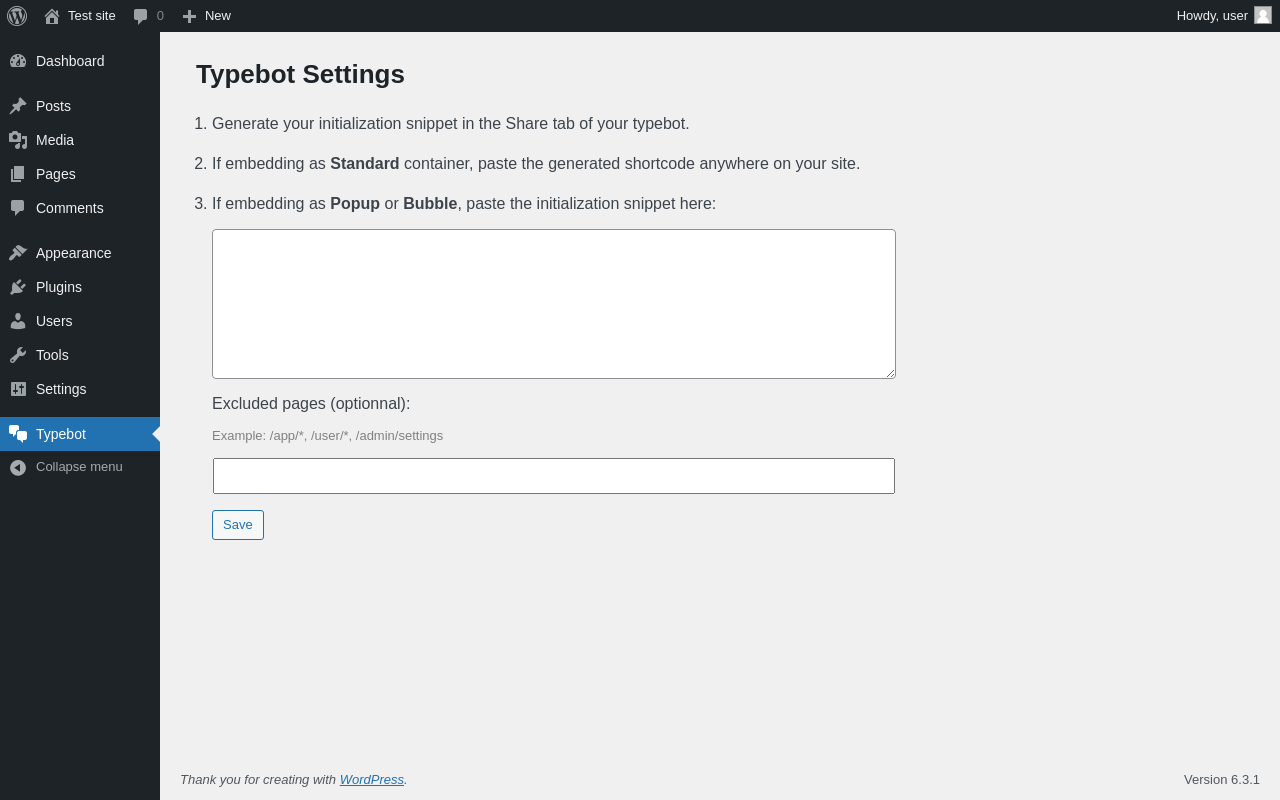Click the Dashboard gauge icon
This screenshot has width=1280, height=800.
(18, 61)
